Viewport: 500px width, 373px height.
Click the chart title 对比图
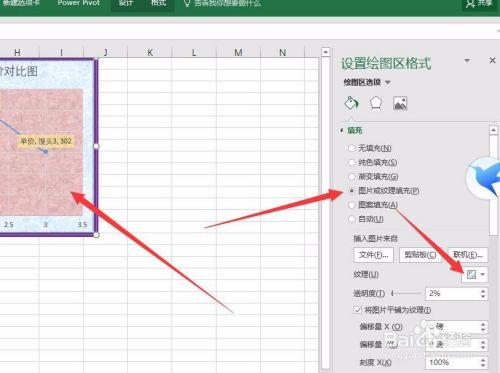(x=19, y=71)
